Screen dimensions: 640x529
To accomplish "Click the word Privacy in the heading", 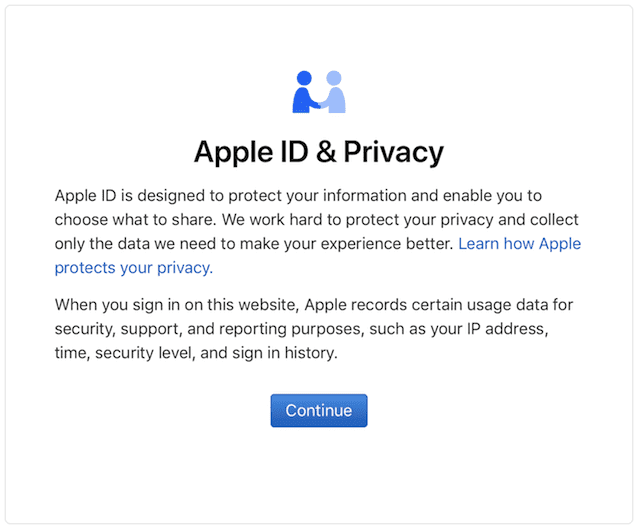I will 393,152.
